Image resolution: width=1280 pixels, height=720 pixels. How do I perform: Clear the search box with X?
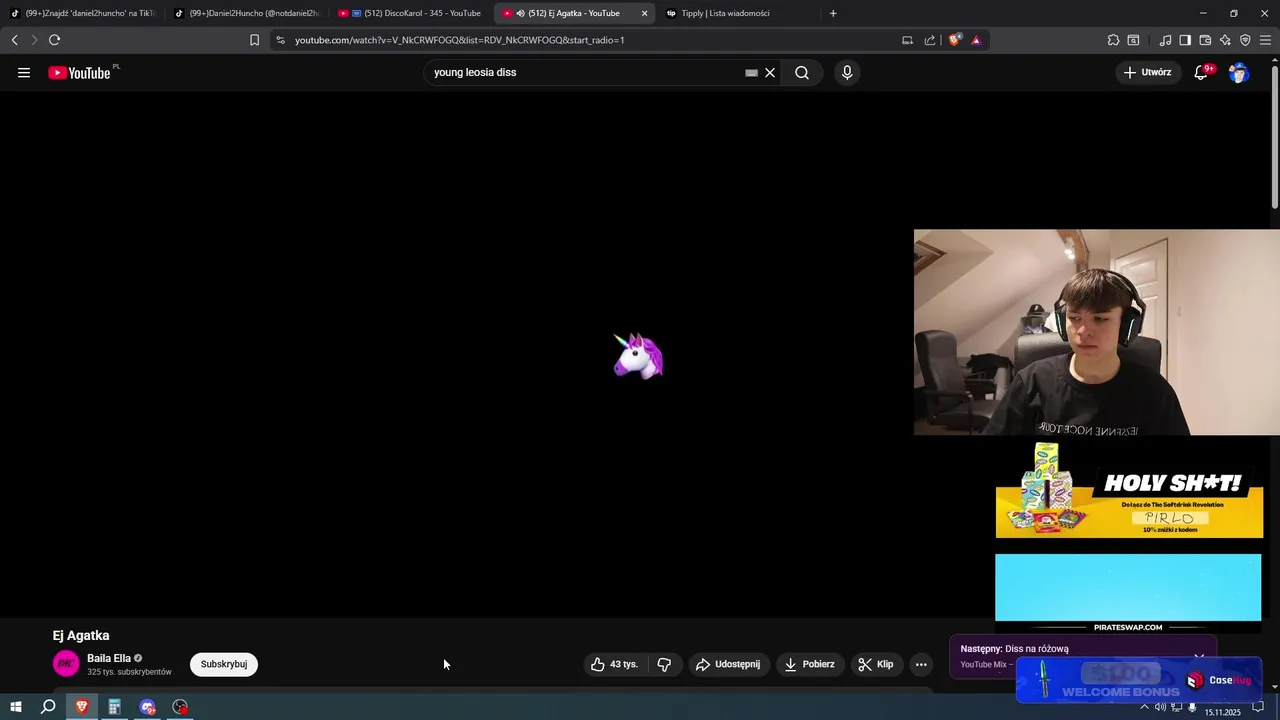click(x=770, y=72)
